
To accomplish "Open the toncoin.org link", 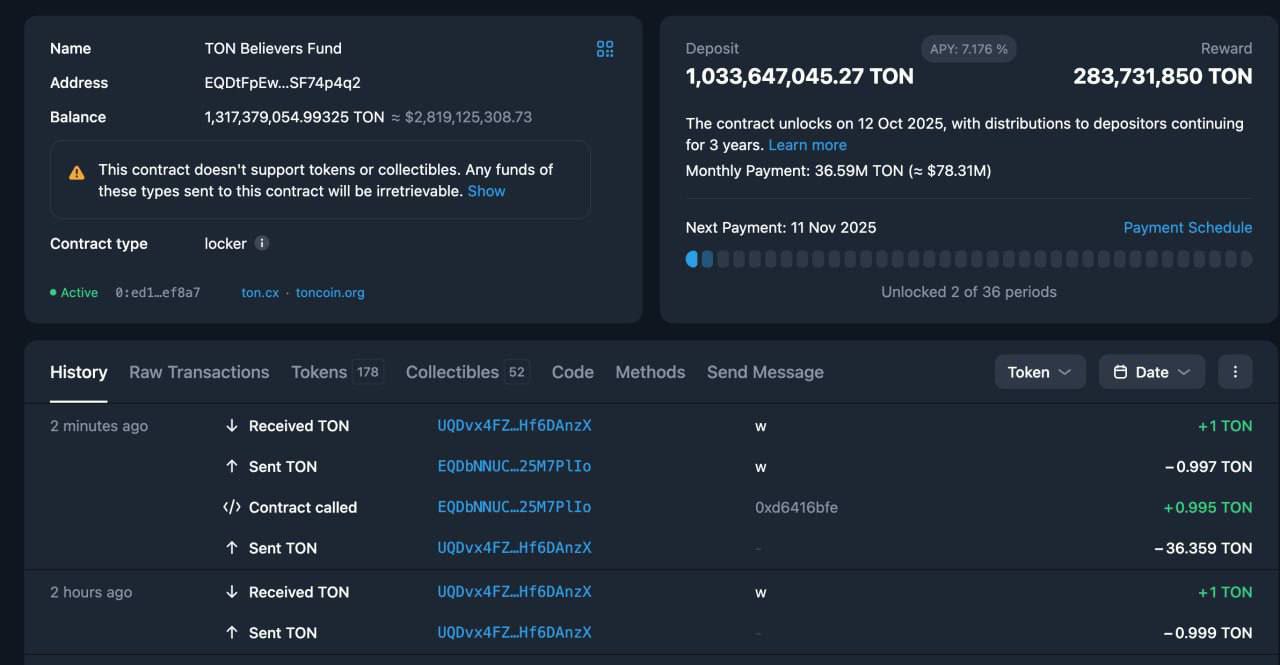I will 330,293.
